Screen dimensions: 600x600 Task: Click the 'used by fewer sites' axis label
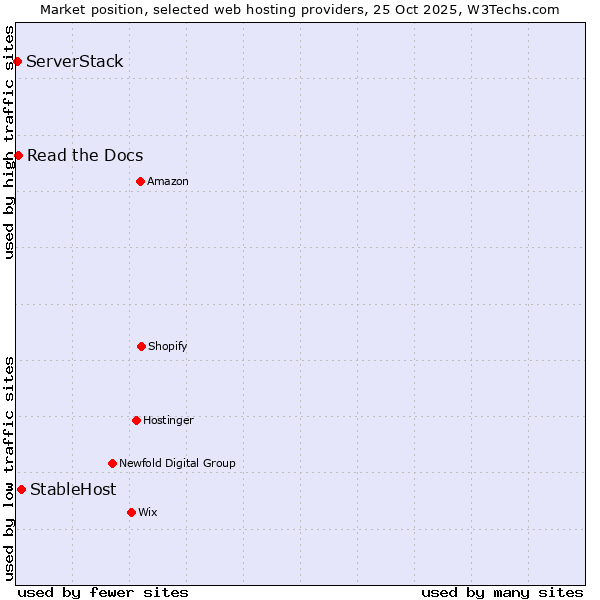(103, 592)
